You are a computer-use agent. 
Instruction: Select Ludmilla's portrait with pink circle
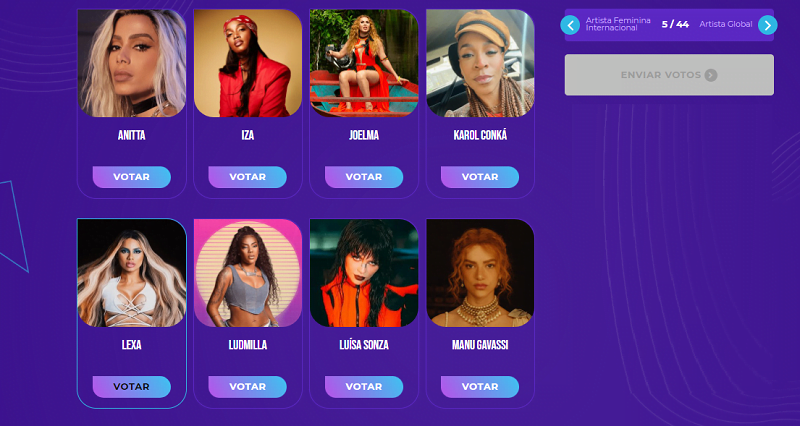click(247, 273)
